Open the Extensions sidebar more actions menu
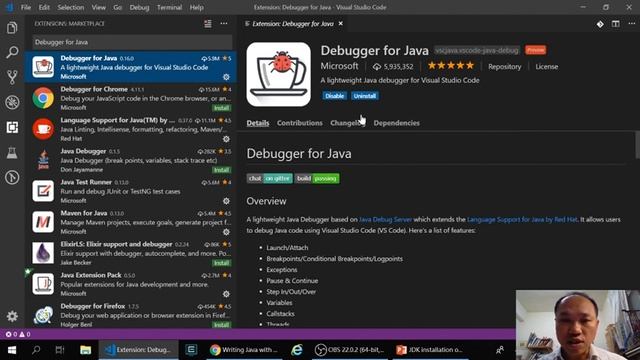Screen dimensions: 640x360 click(224, 24)
